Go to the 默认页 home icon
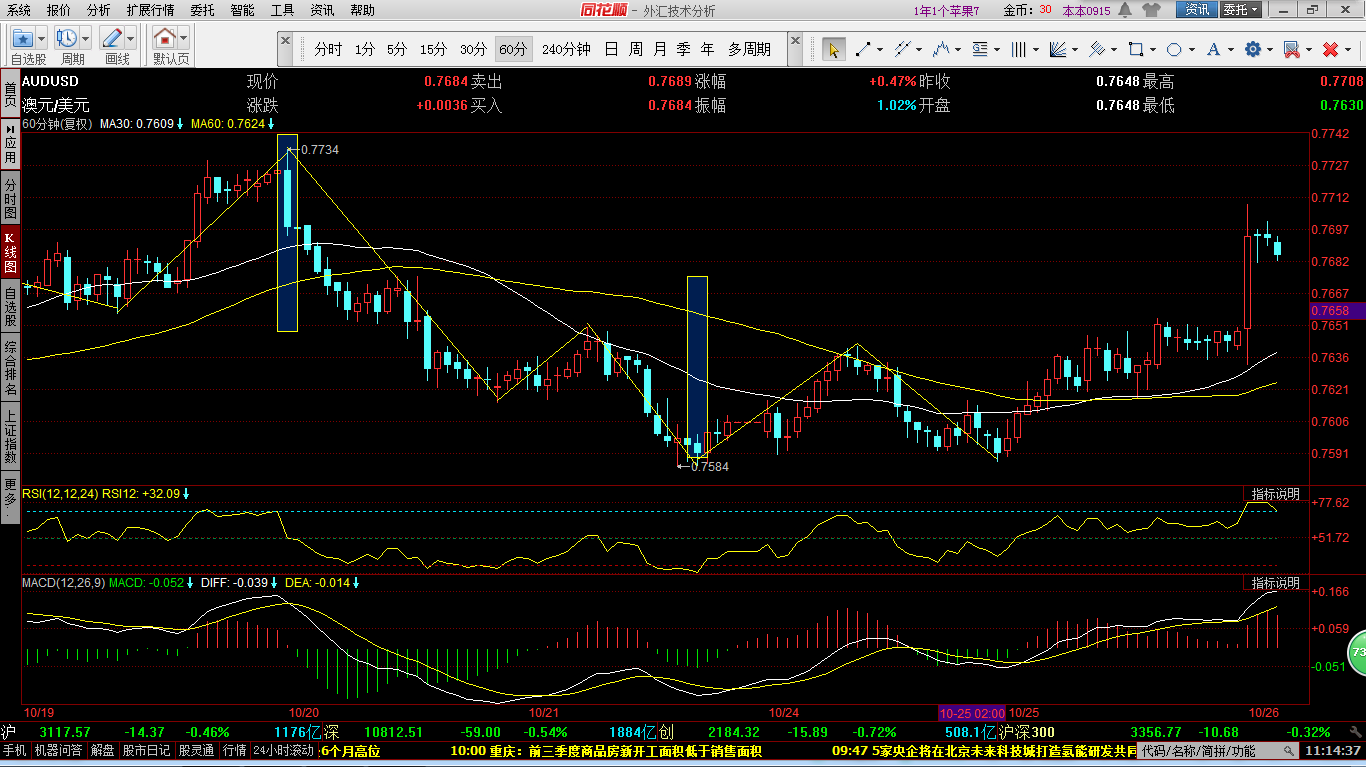This screenshot has height=767, width=1366. [166, 39]
